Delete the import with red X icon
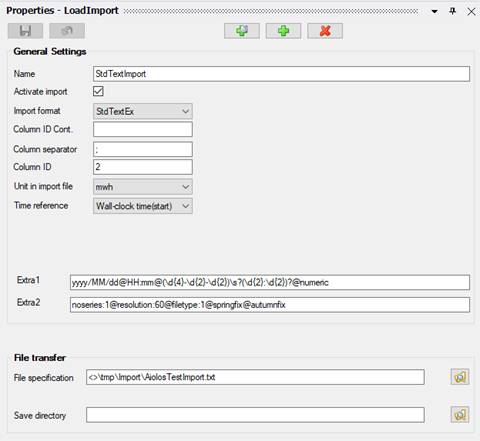Viewport: 480px width, 441px height. pyautogui.click(x=325, y=31)
